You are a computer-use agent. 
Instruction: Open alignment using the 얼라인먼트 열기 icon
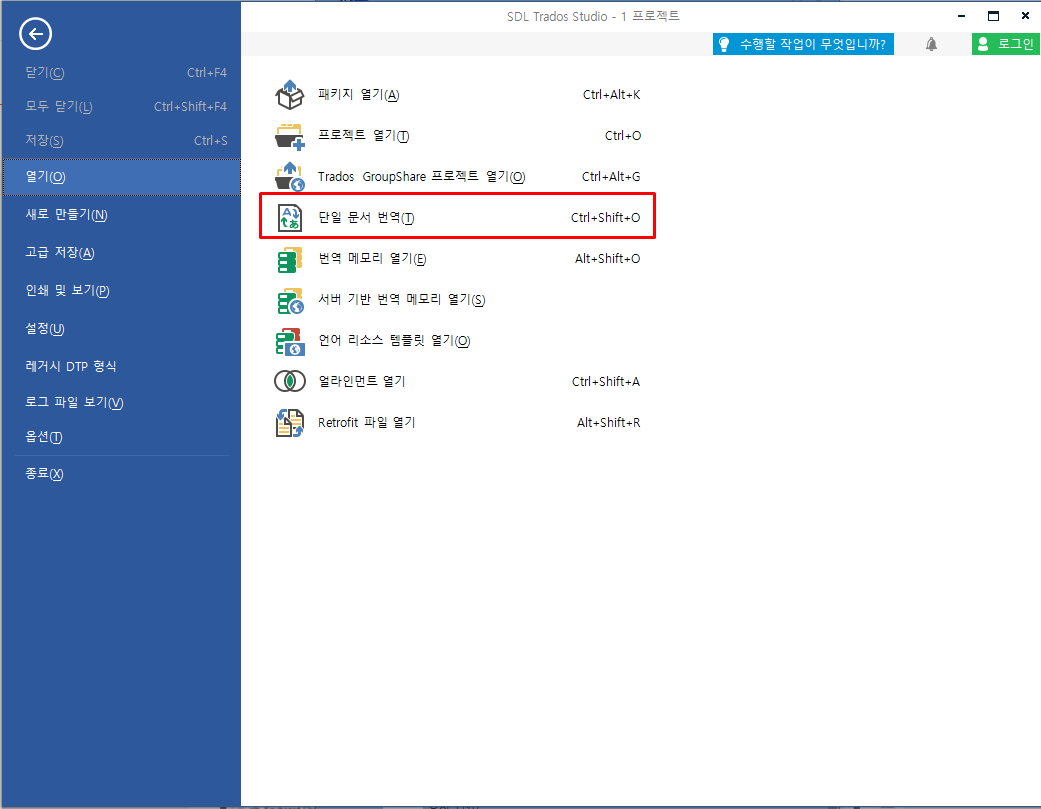(x=289, y=381)
